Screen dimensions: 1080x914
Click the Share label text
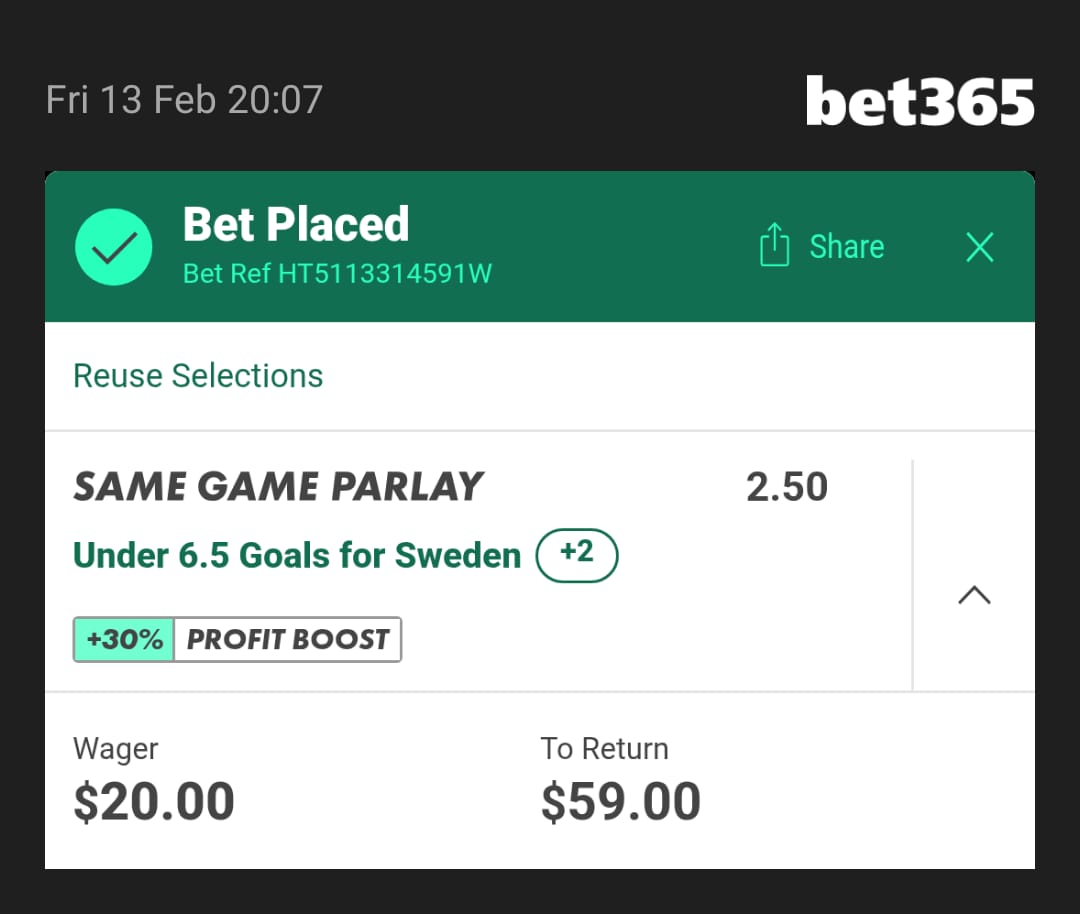tap(846, 247)
